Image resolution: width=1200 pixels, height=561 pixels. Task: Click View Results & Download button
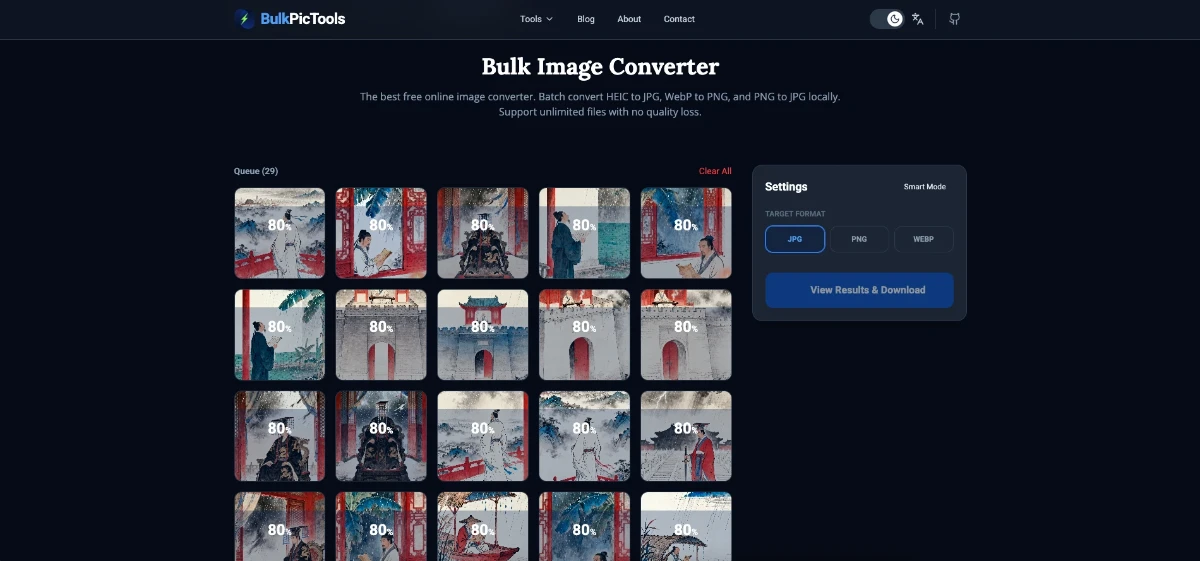point(859,290)
